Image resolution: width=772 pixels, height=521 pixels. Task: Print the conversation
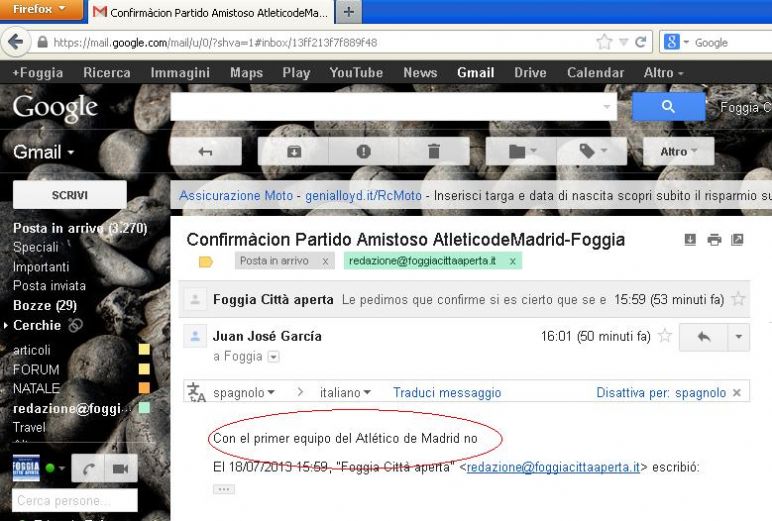[x=714, y=240]
